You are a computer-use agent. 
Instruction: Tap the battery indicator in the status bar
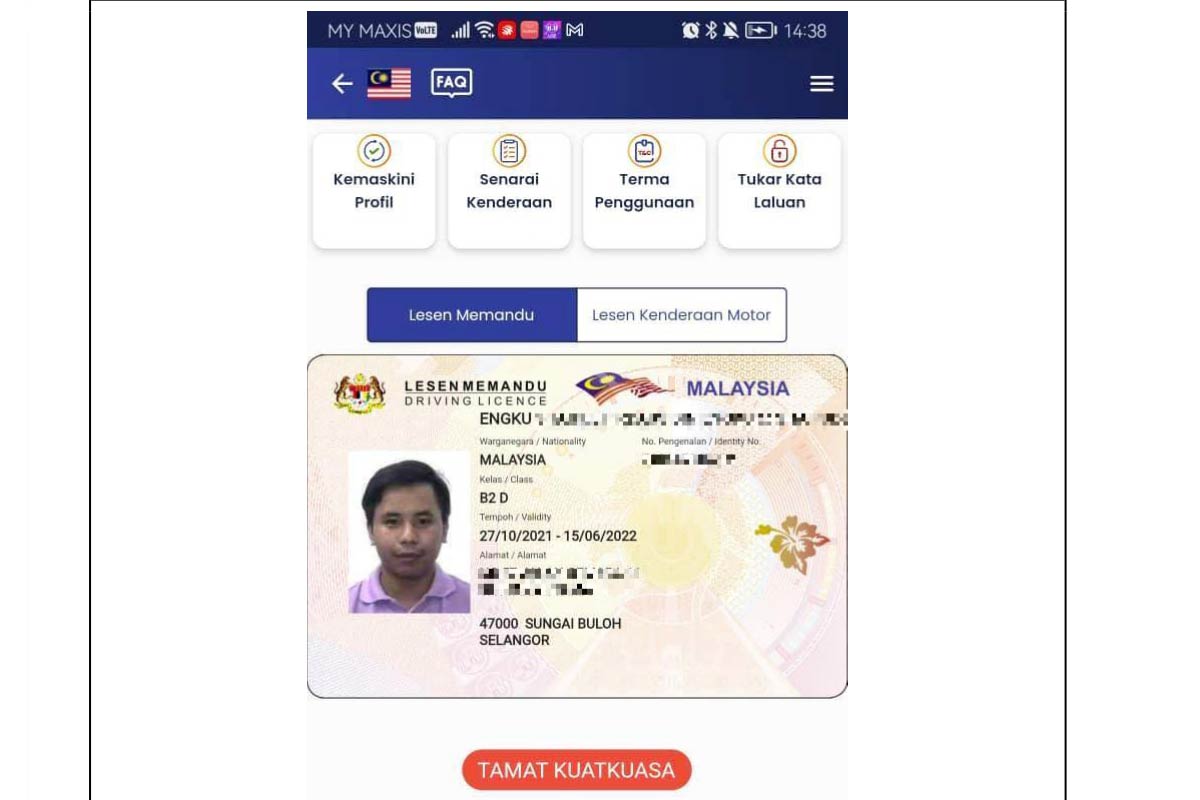[760, 31]
